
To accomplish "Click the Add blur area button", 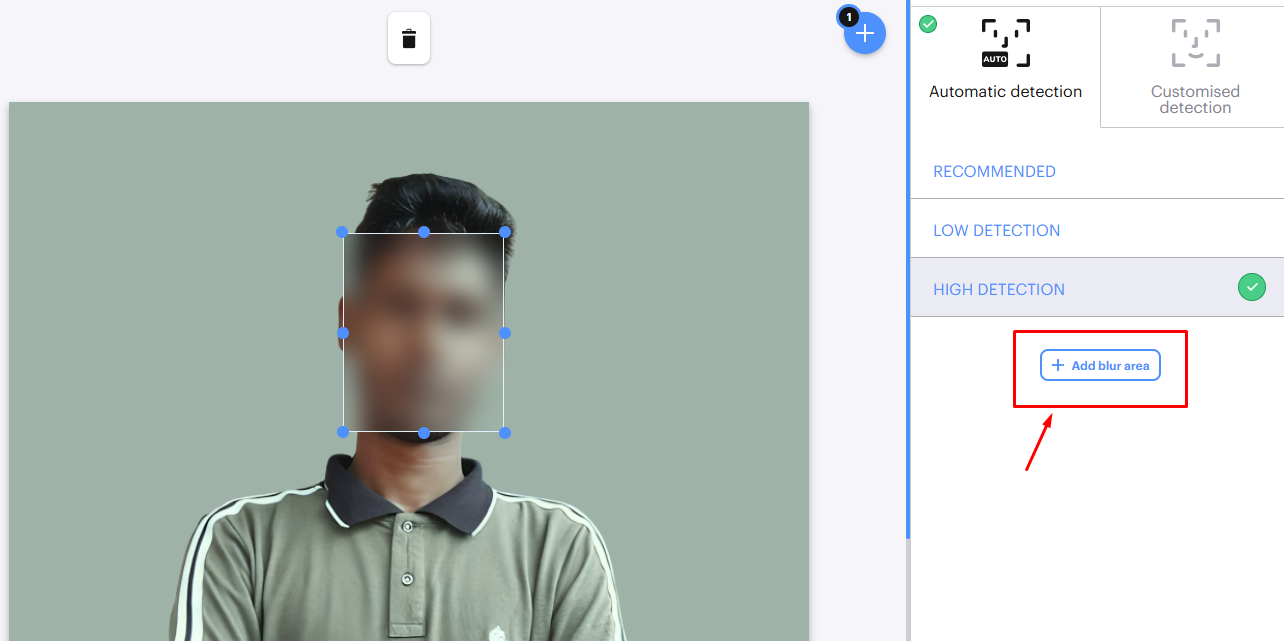I will [x=1100, y=365].
